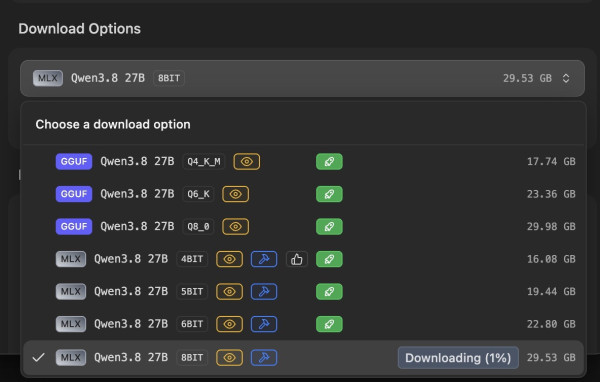Click MLX format badge on 6BIT row
600x382 pixels.
(71, 324)
